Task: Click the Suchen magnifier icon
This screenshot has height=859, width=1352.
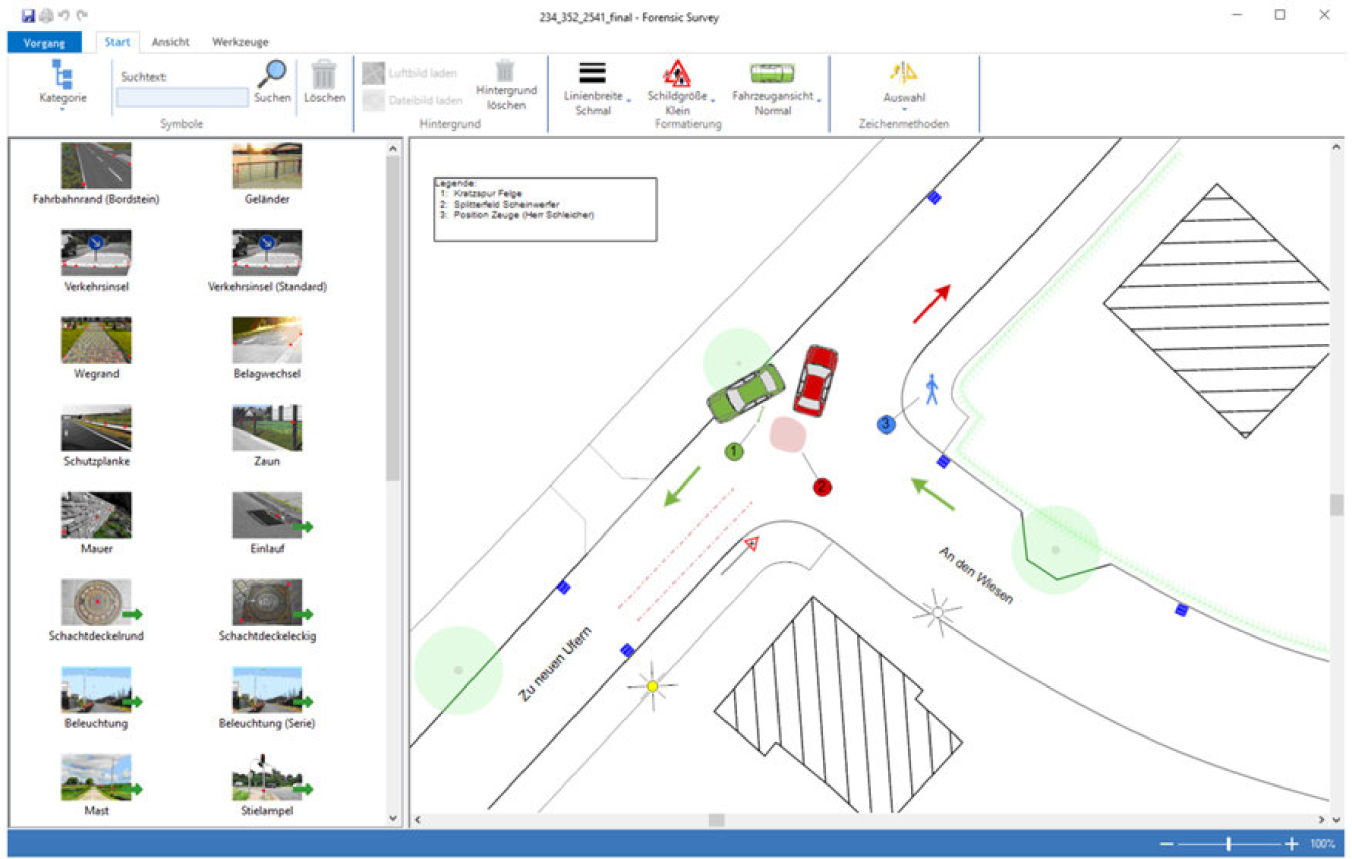Action: coord(272,75)
